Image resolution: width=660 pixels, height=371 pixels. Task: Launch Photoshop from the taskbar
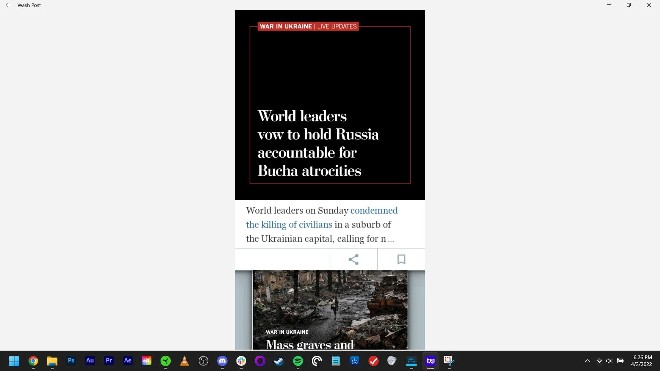[71, 361]
